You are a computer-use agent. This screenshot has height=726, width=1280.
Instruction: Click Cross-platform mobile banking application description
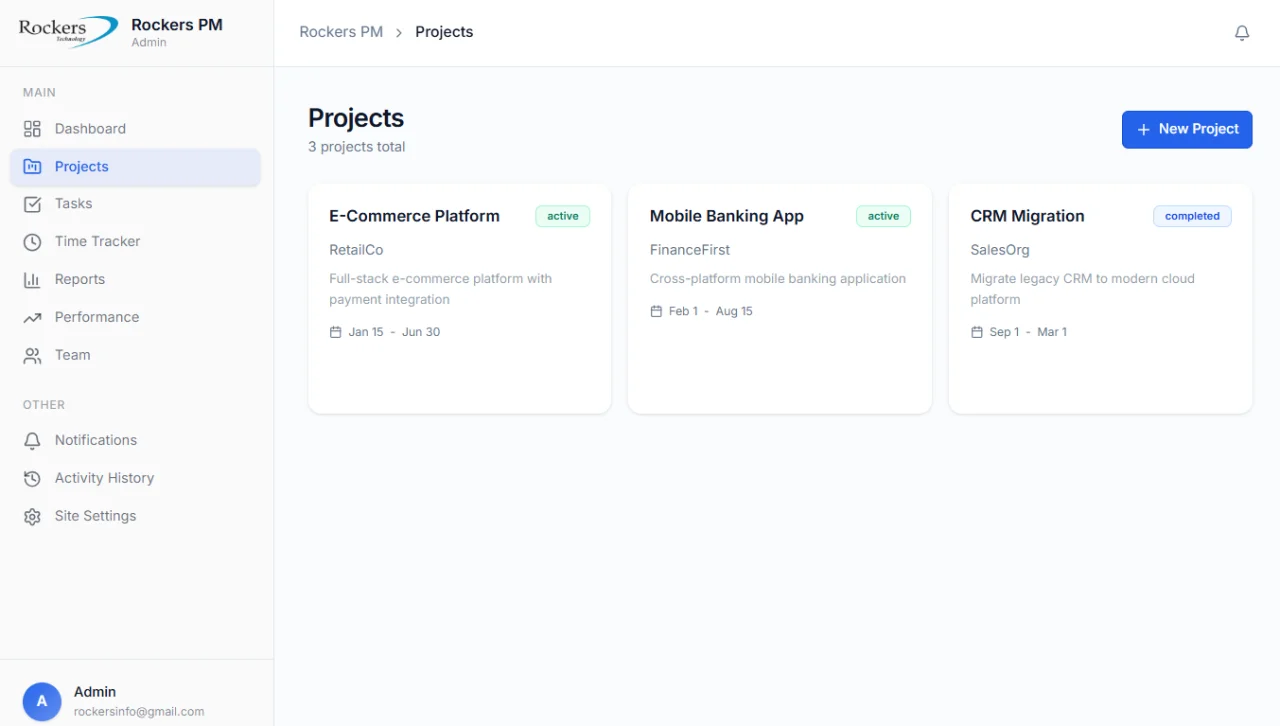coord(778,279)
